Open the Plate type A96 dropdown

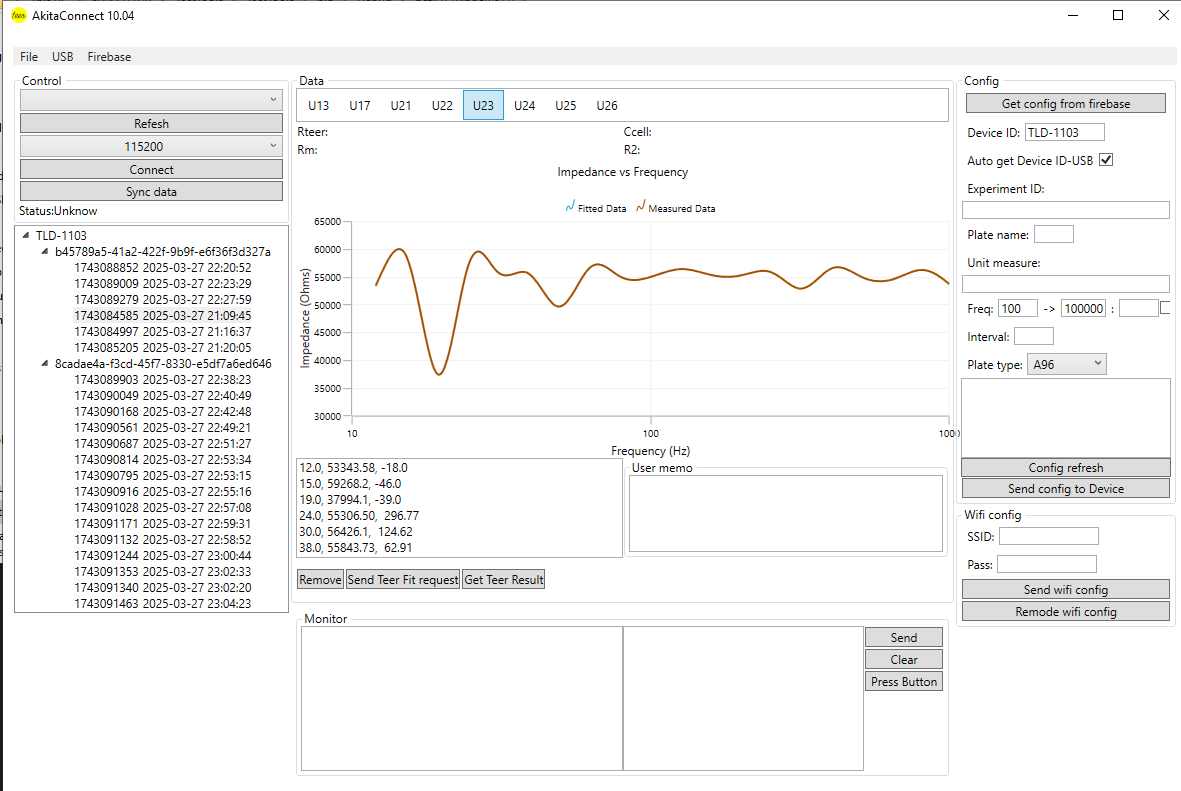click(1066, 363)
